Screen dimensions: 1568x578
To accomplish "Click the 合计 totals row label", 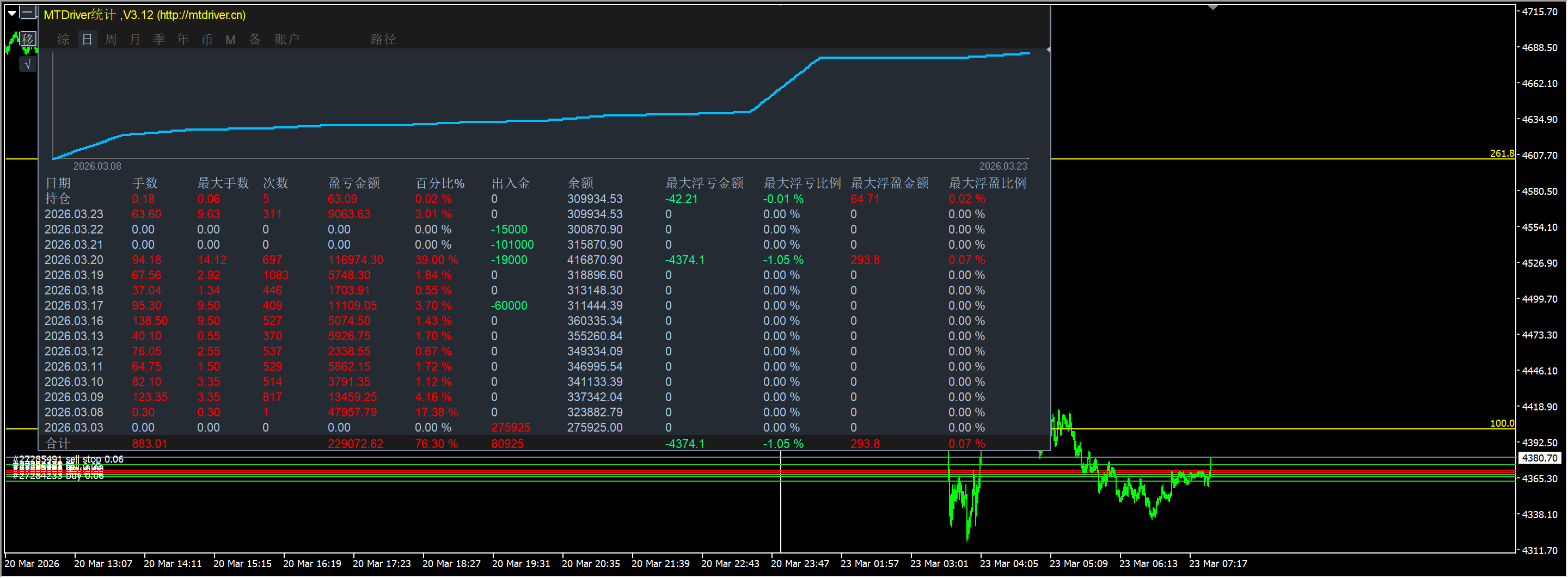I will (x=58, y=444).
